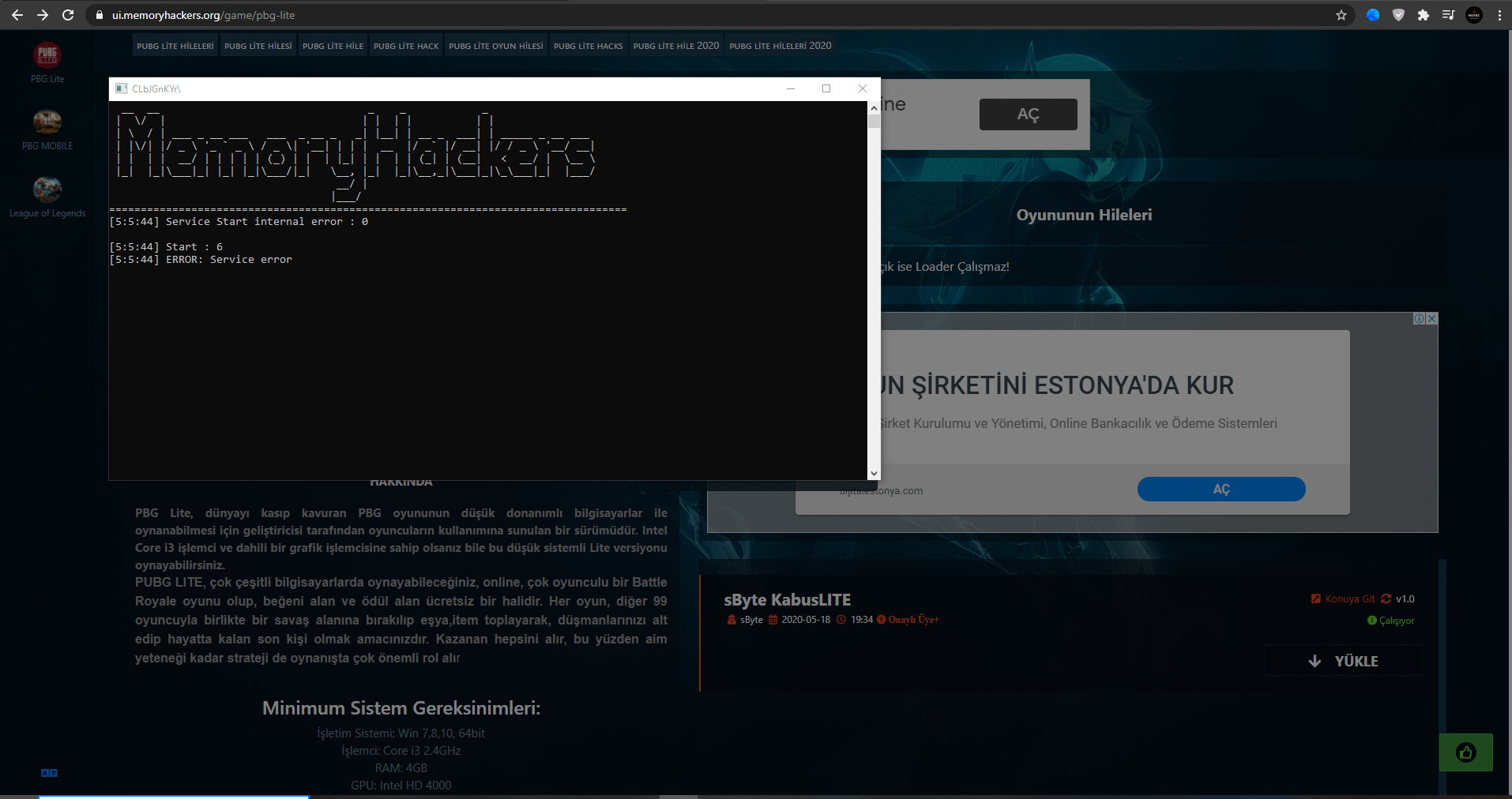The height and width of the screenshot is (799, 1512).
Task: Click the small blue badge at bottom-left
Action: pos(49,773)
